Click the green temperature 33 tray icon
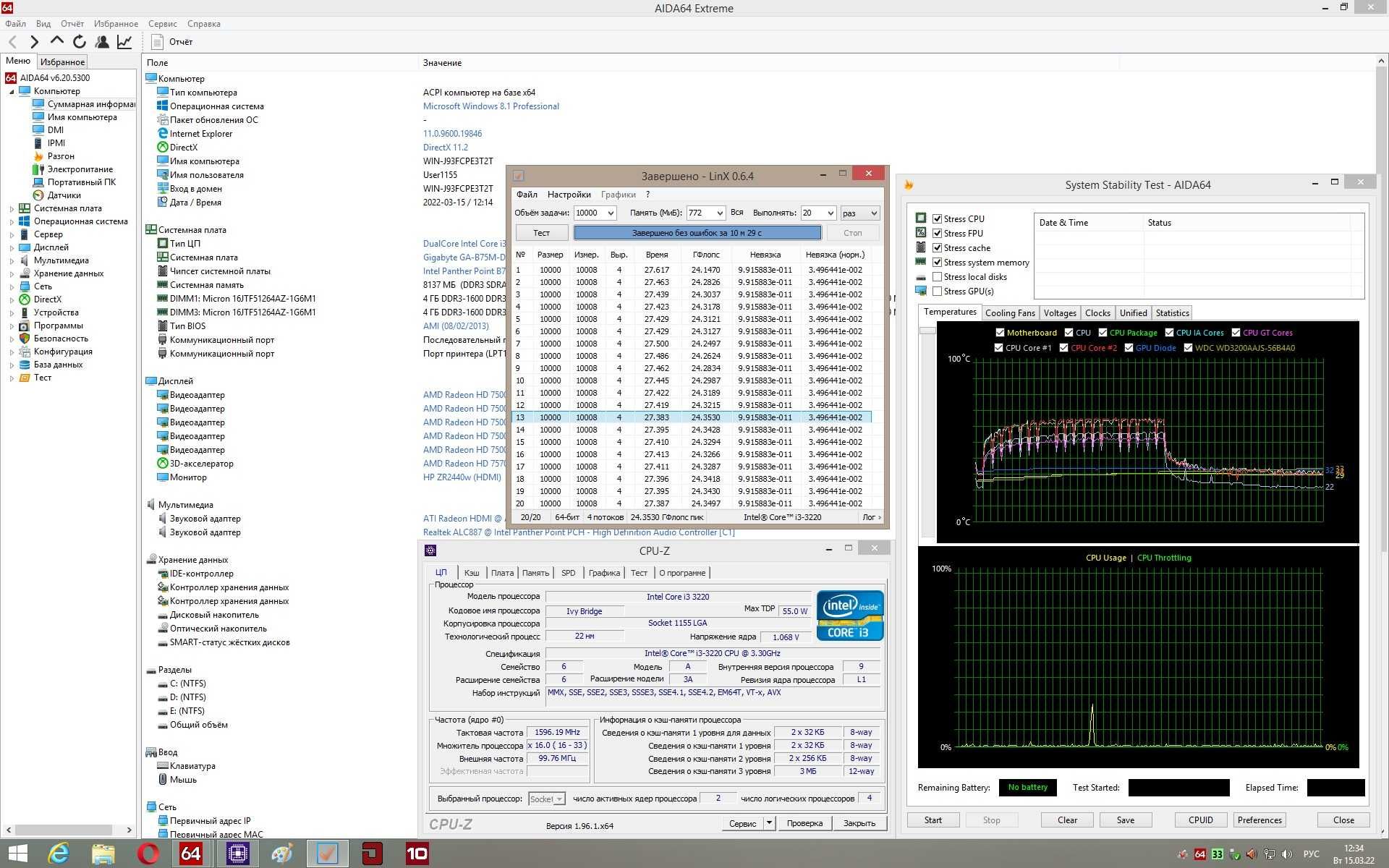This screenshot has width=1389, height=868. [1218, 854]
